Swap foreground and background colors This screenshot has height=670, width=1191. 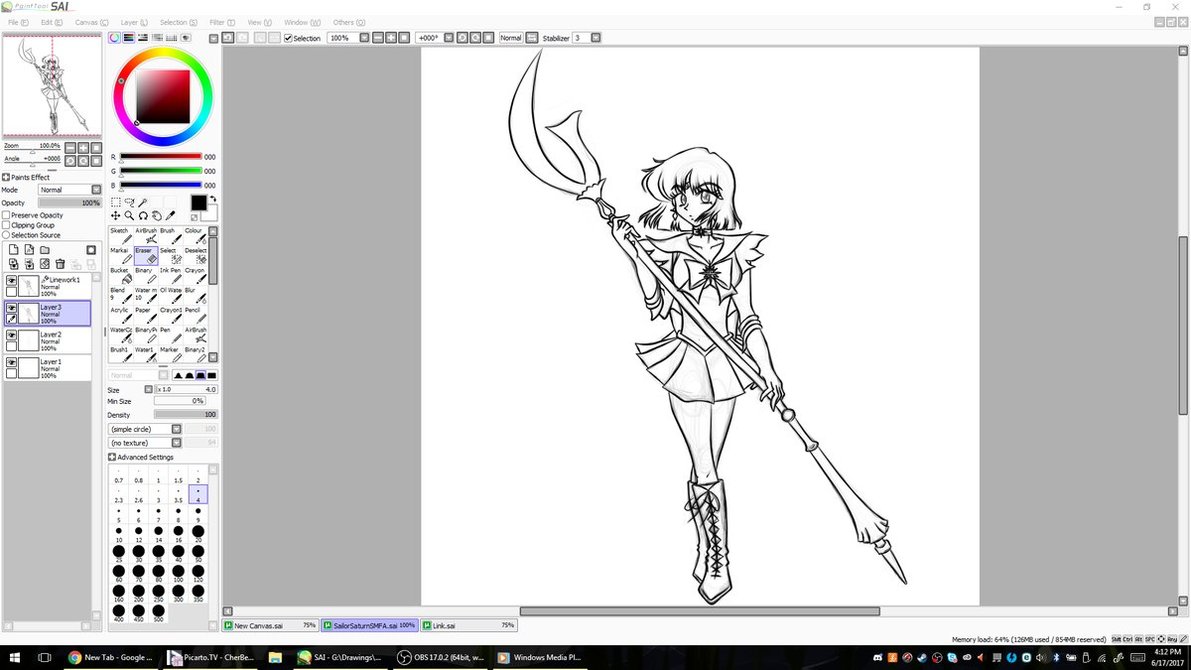tap(213, 199)
